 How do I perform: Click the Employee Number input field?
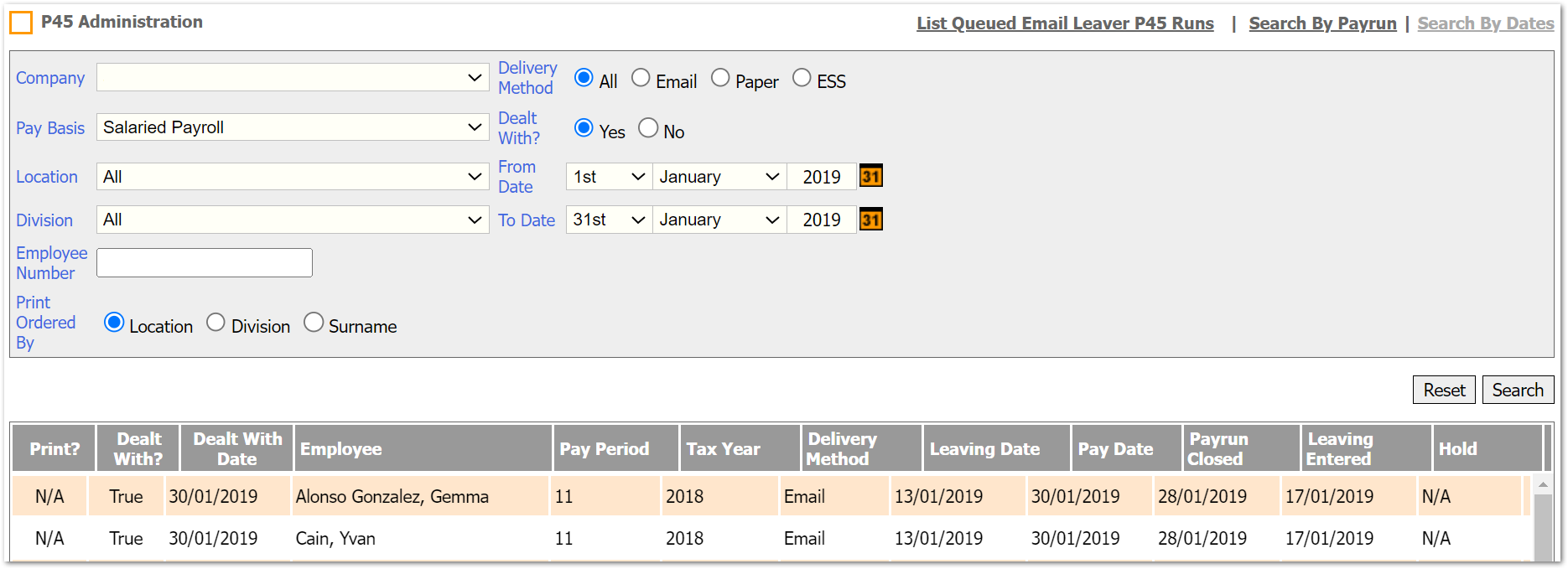[x=205, y=263]
